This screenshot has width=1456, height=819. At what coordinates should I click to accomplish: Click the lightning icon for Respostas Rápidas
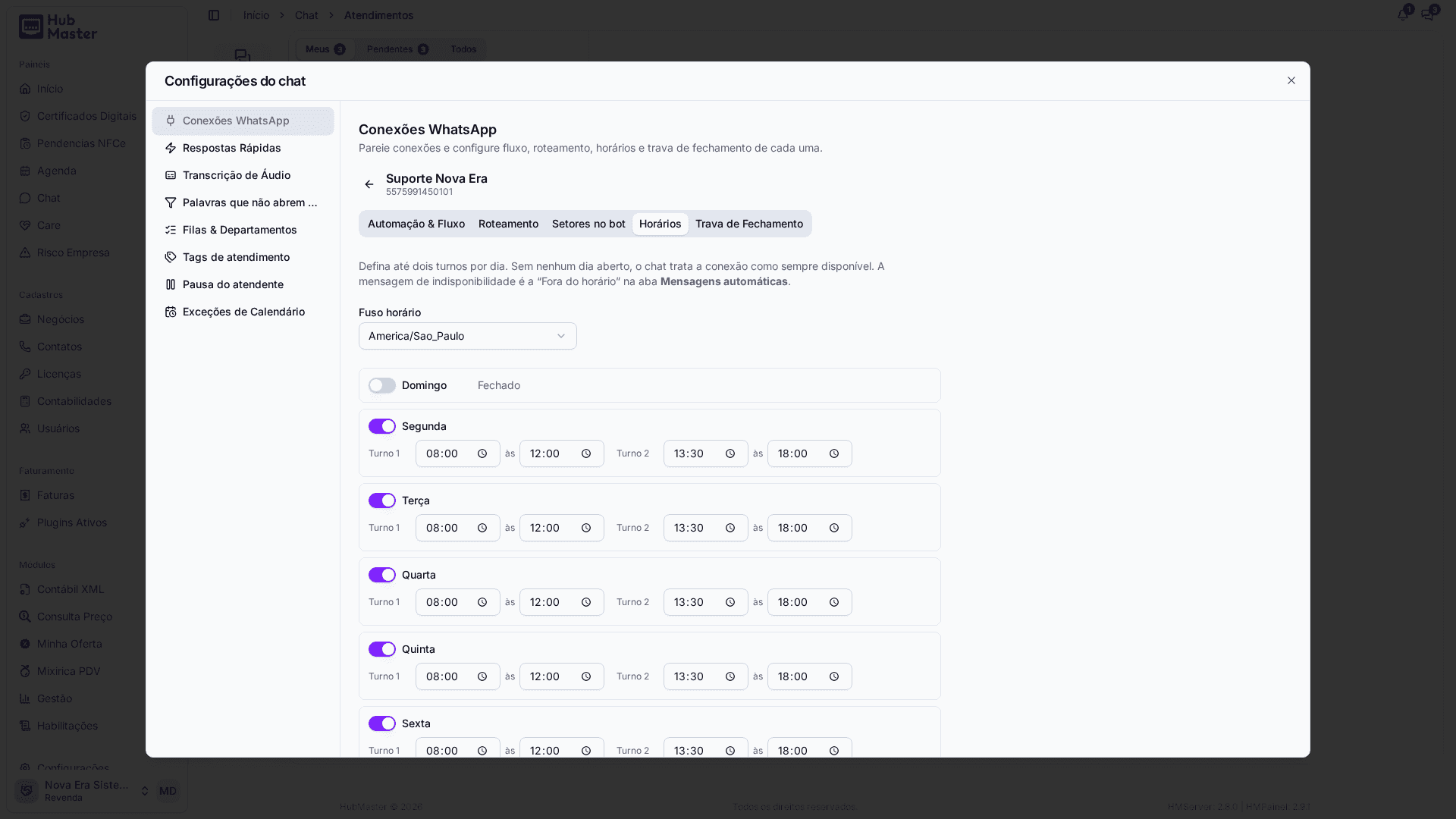tap(171, 148)
